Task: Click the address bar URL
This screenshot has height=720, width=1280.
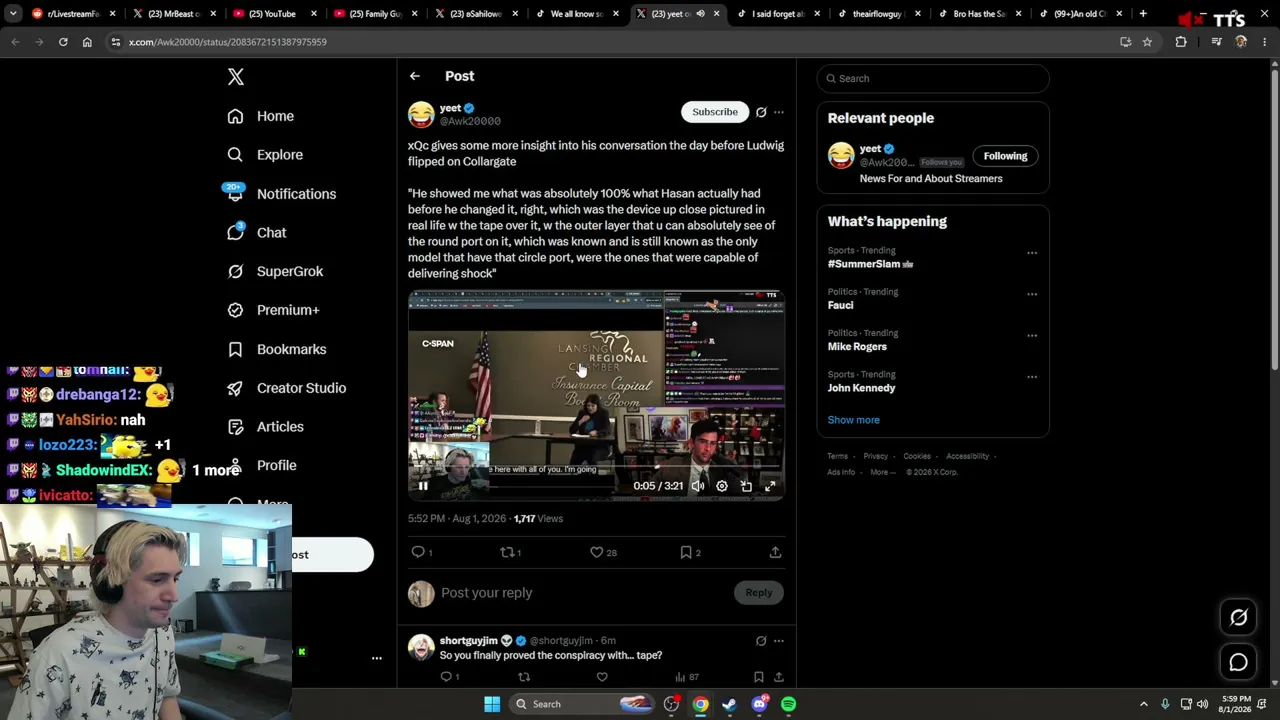Action: coord(228,42)
